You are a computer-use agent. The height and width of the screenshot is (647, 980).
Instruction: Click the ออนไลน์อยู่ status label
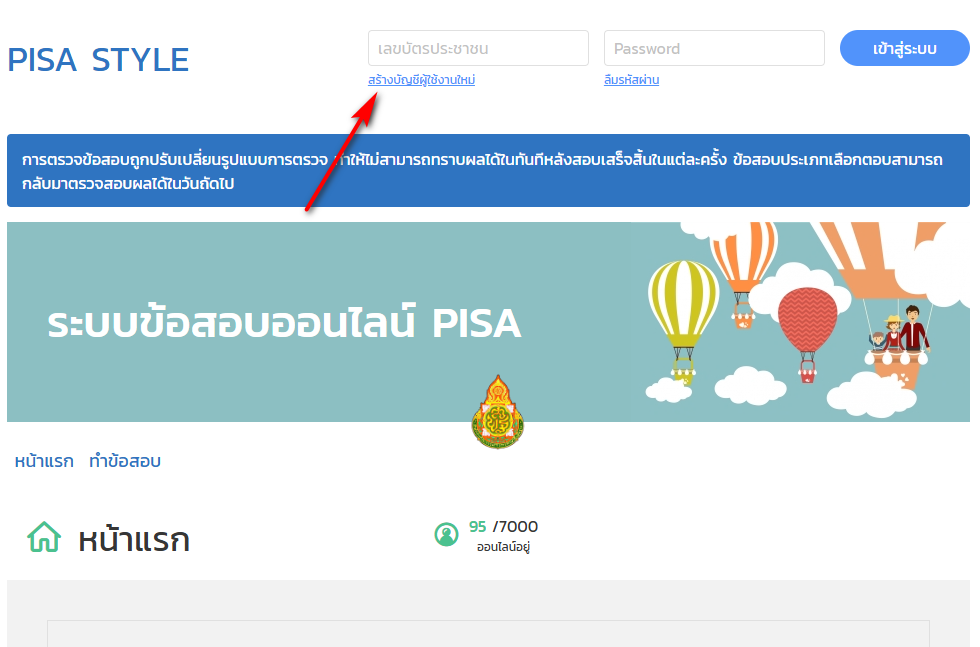tap(503, 547)
